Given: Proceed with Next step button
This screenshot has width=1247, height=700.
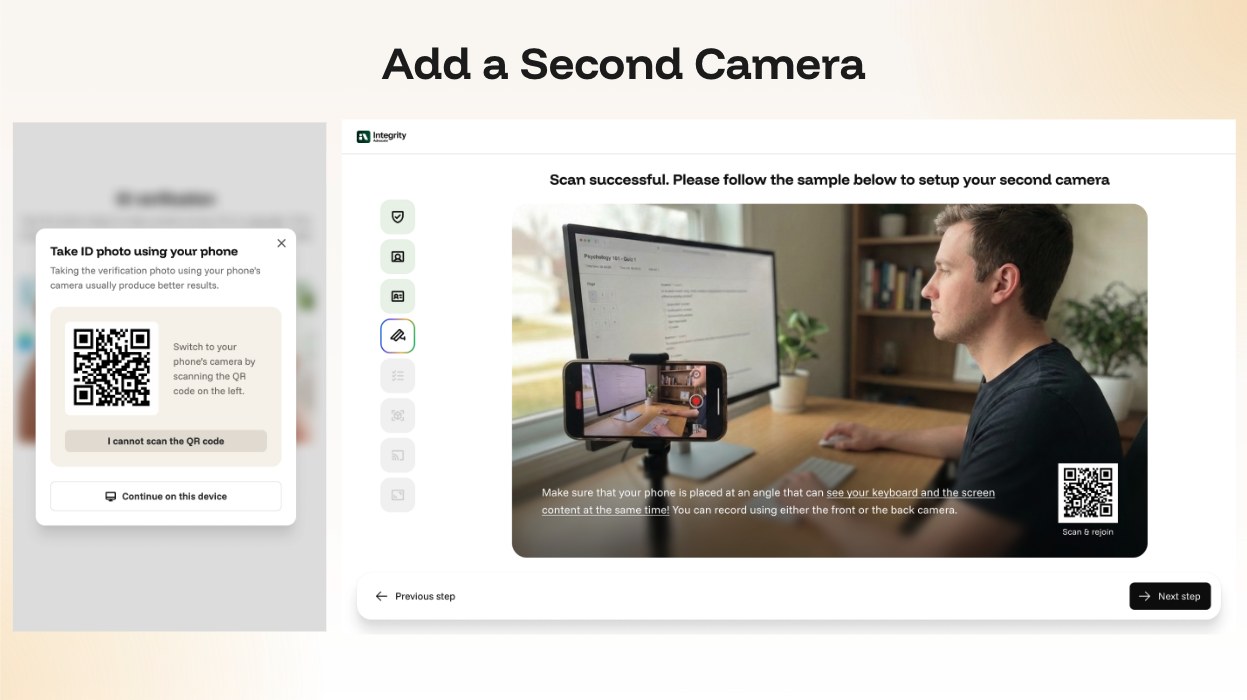Looking at the screenshot, I should click(x=1170, y=596).
